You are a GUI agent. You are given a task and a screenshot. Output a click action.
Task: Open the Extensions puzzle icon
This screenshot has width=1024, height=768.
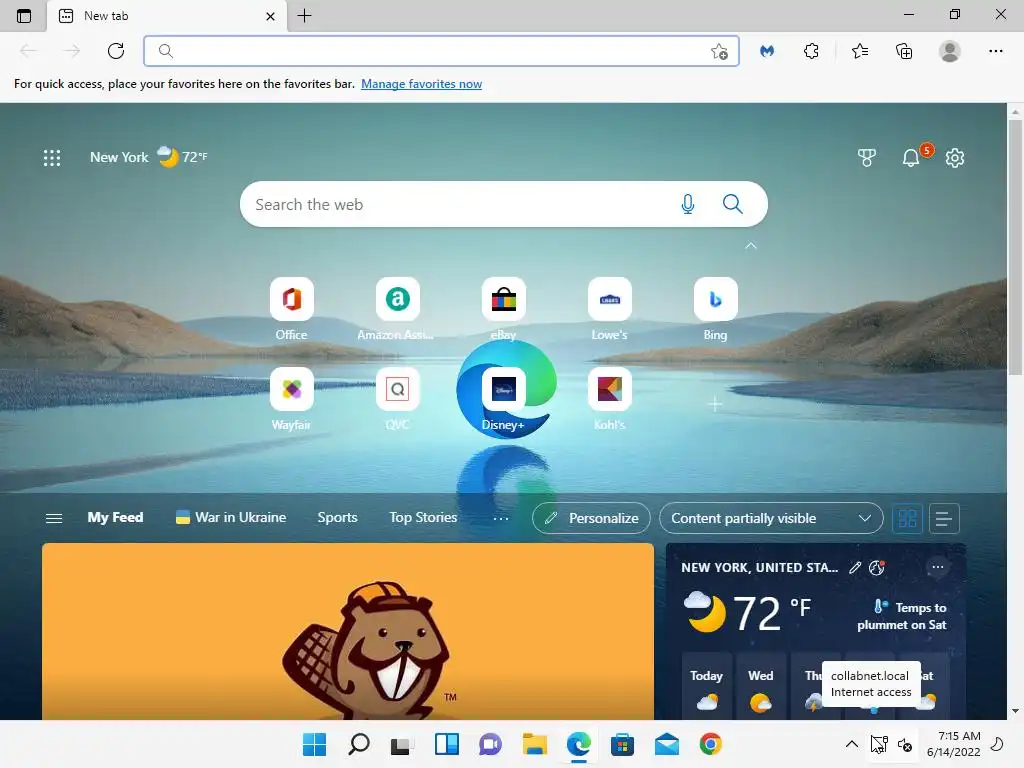[811, 51]
